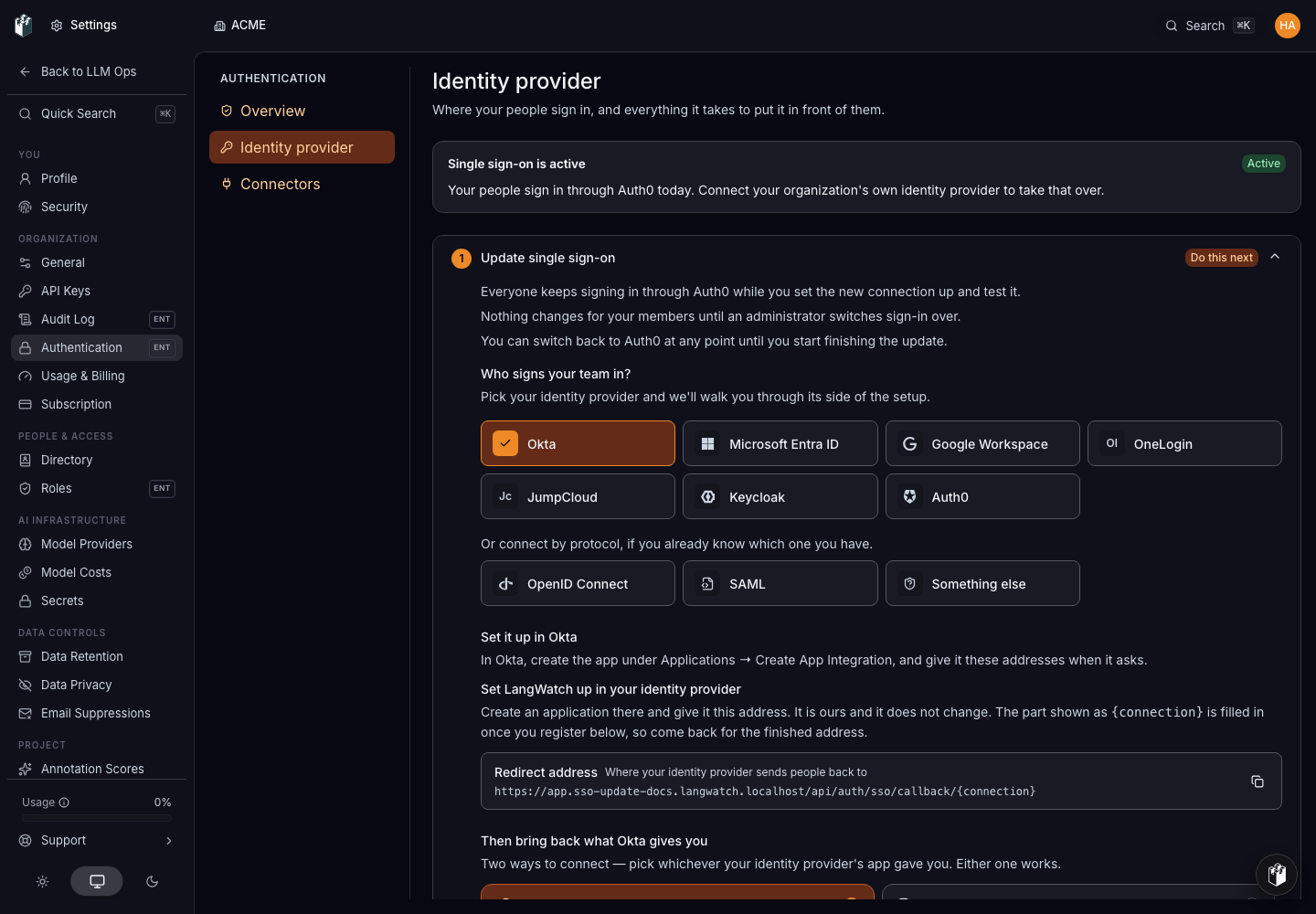Select Auth0 as identity provider
1316x914 pixels.
(982, 496)
